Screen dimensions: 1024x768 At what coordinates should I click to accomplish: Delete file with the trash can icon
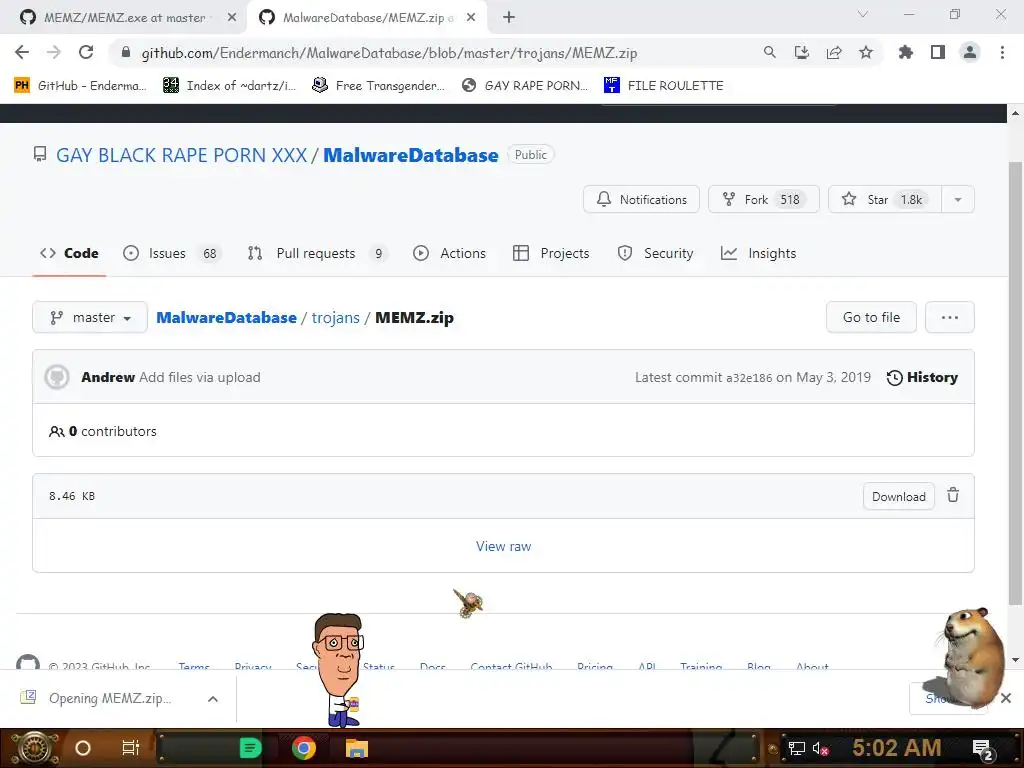(953, 496)
